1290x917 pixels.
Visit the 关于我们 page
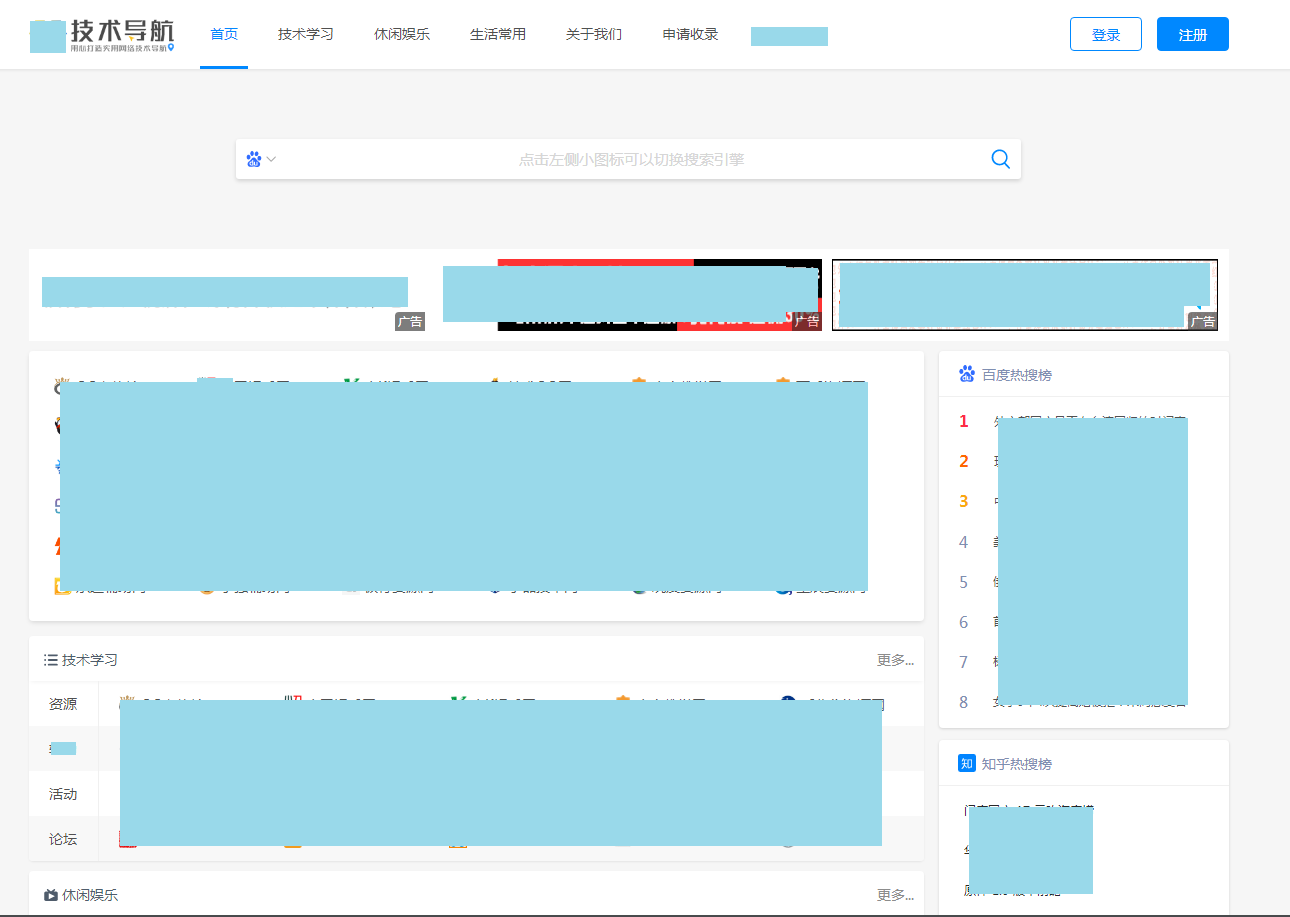pyautogui.click(x=594, y=34)
